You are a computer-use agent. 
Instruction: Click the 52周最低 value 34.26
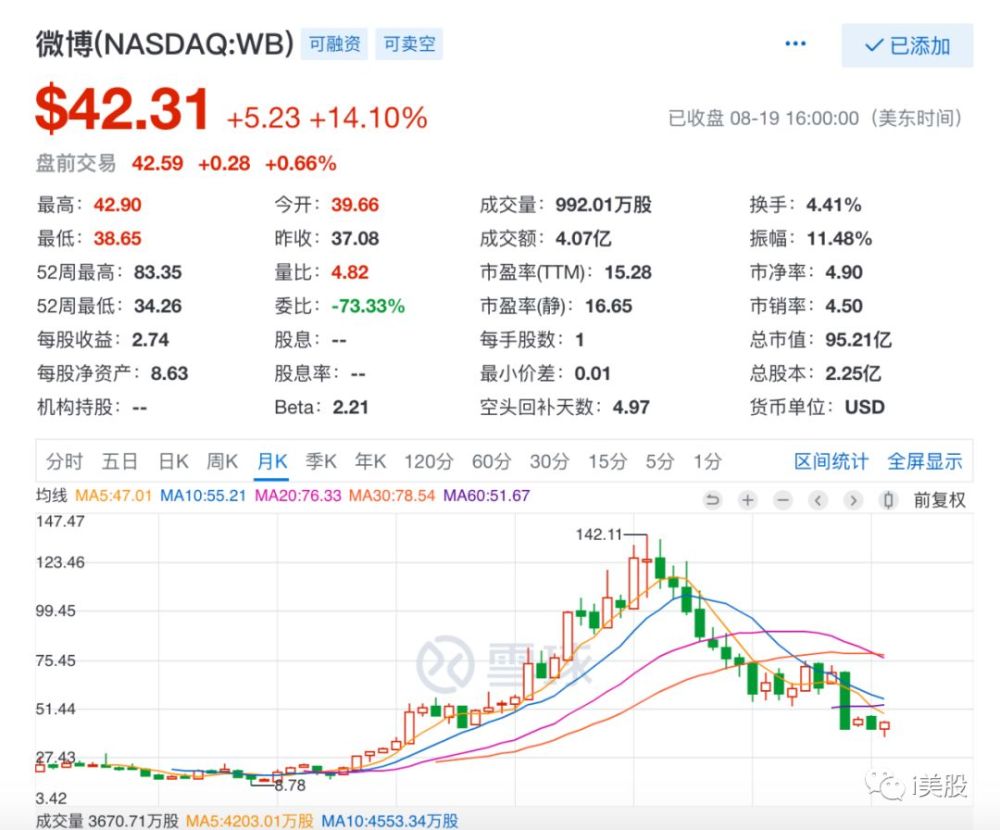pos(158,306)
